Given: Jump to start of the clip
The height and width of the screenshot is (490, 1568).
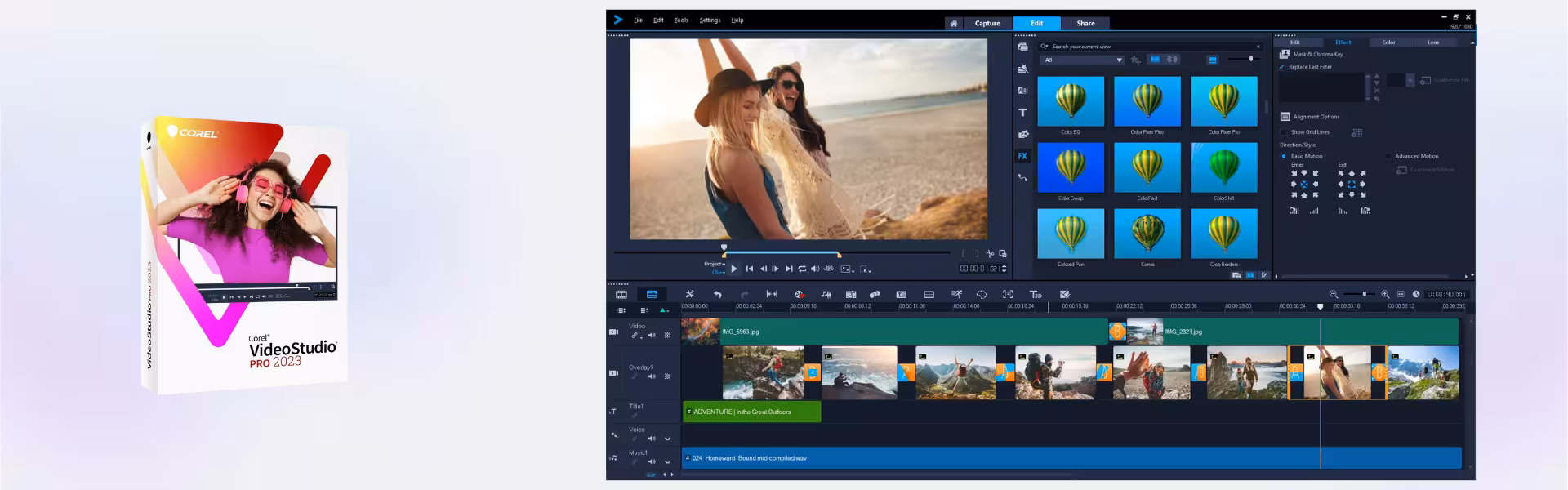Looking at the screenshot, I should click(x=750, y=269).
